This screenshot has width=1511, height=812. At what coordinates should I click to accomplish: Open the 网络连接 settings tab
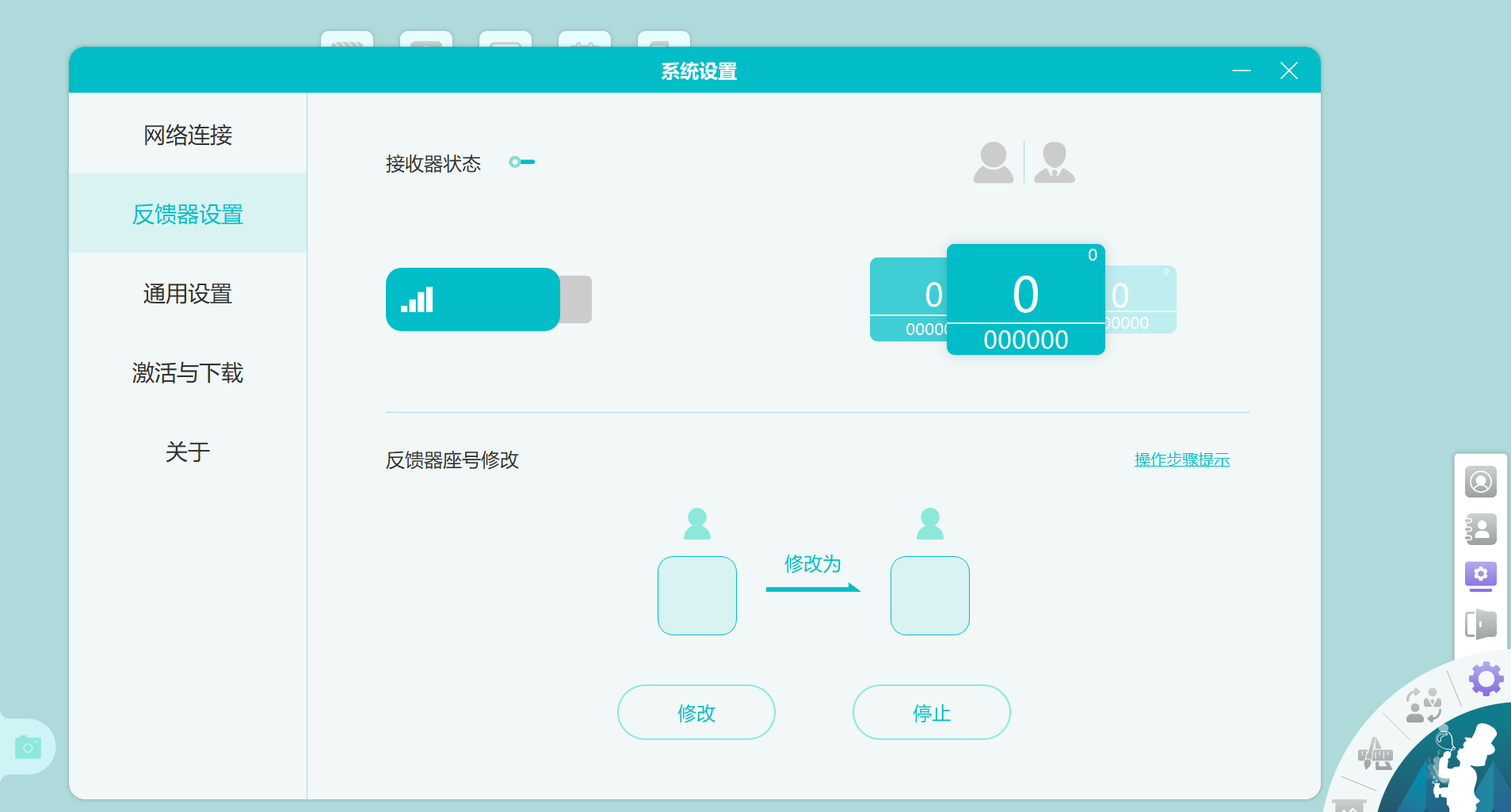click(188, 135)
